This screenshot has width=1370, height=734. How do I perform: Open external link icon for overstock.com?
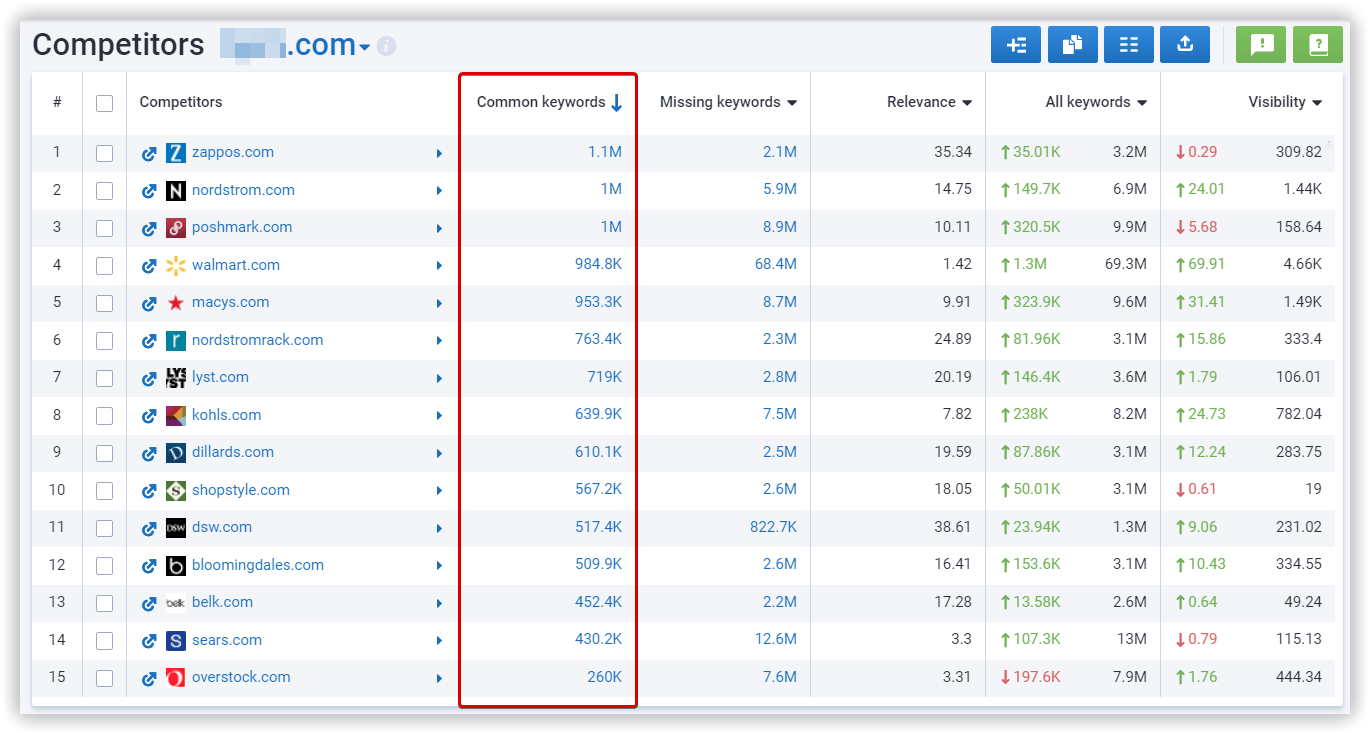[149, 679]
